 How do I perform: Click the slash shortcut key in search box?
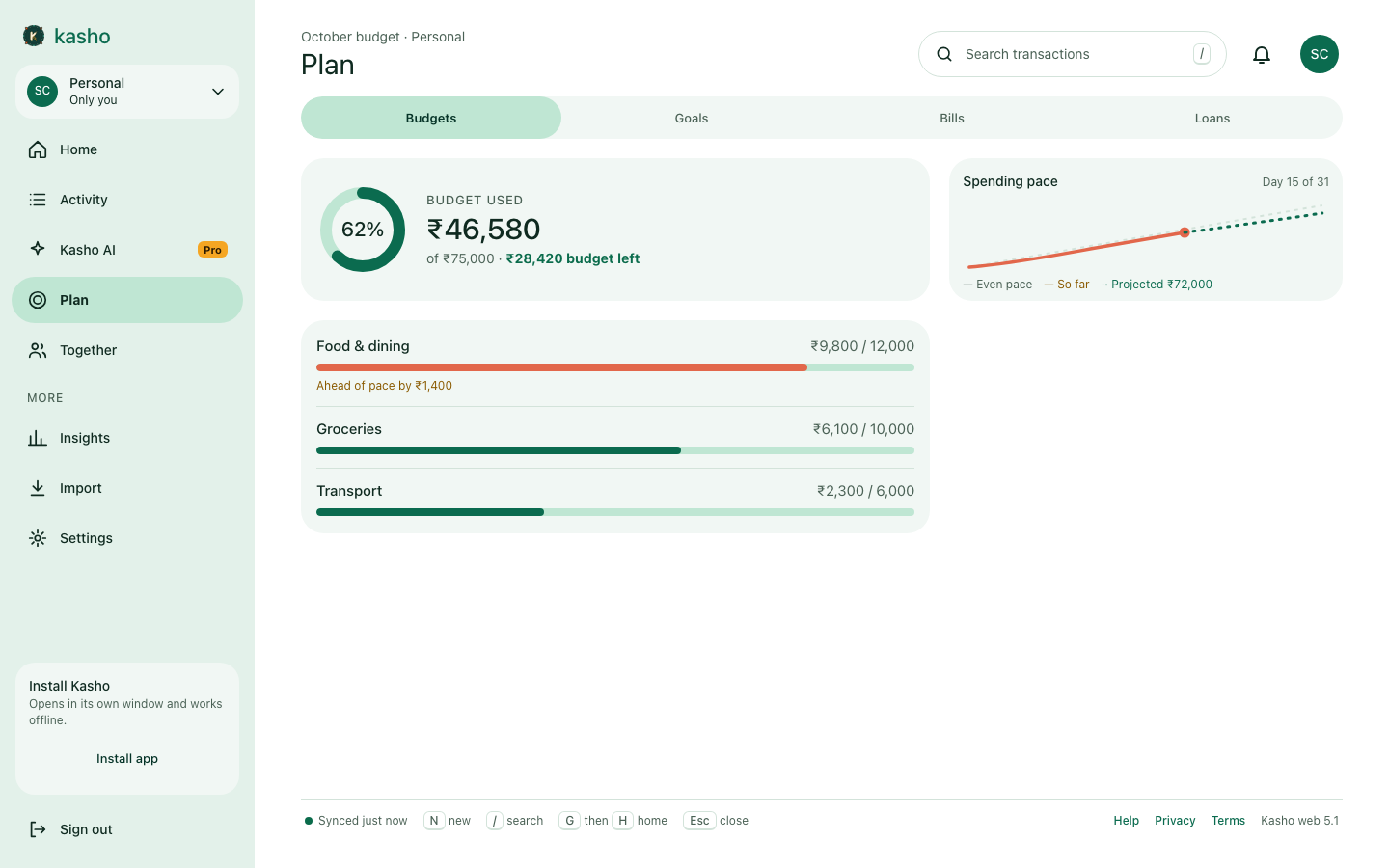coord(1201,54)
